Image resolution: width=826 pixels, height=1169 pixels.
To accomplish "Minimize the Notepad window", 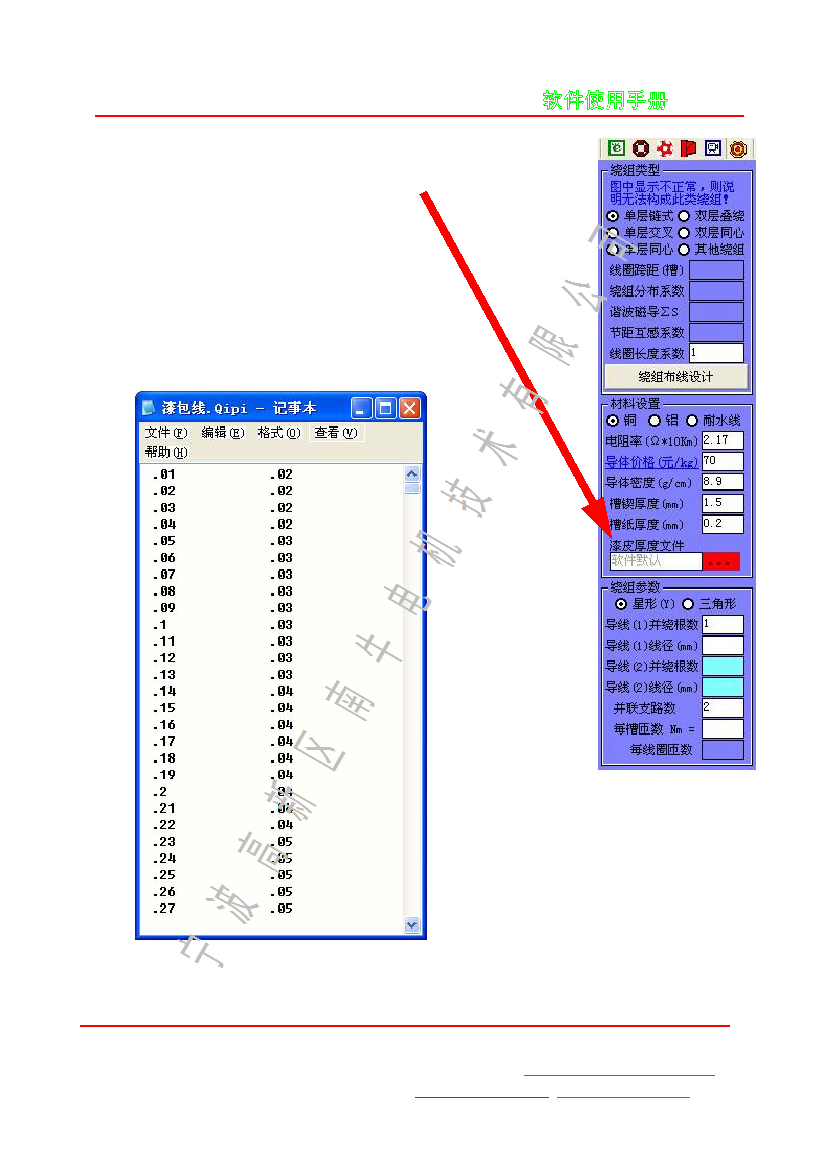I will 362,408.
